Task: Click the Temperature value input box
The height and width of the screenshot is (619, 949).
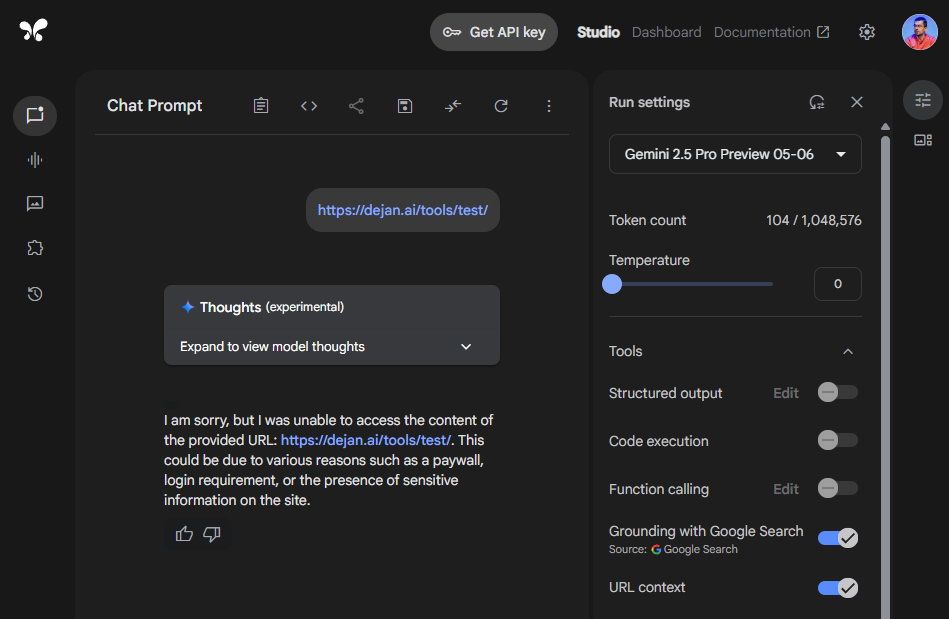Action: [838, 284]
